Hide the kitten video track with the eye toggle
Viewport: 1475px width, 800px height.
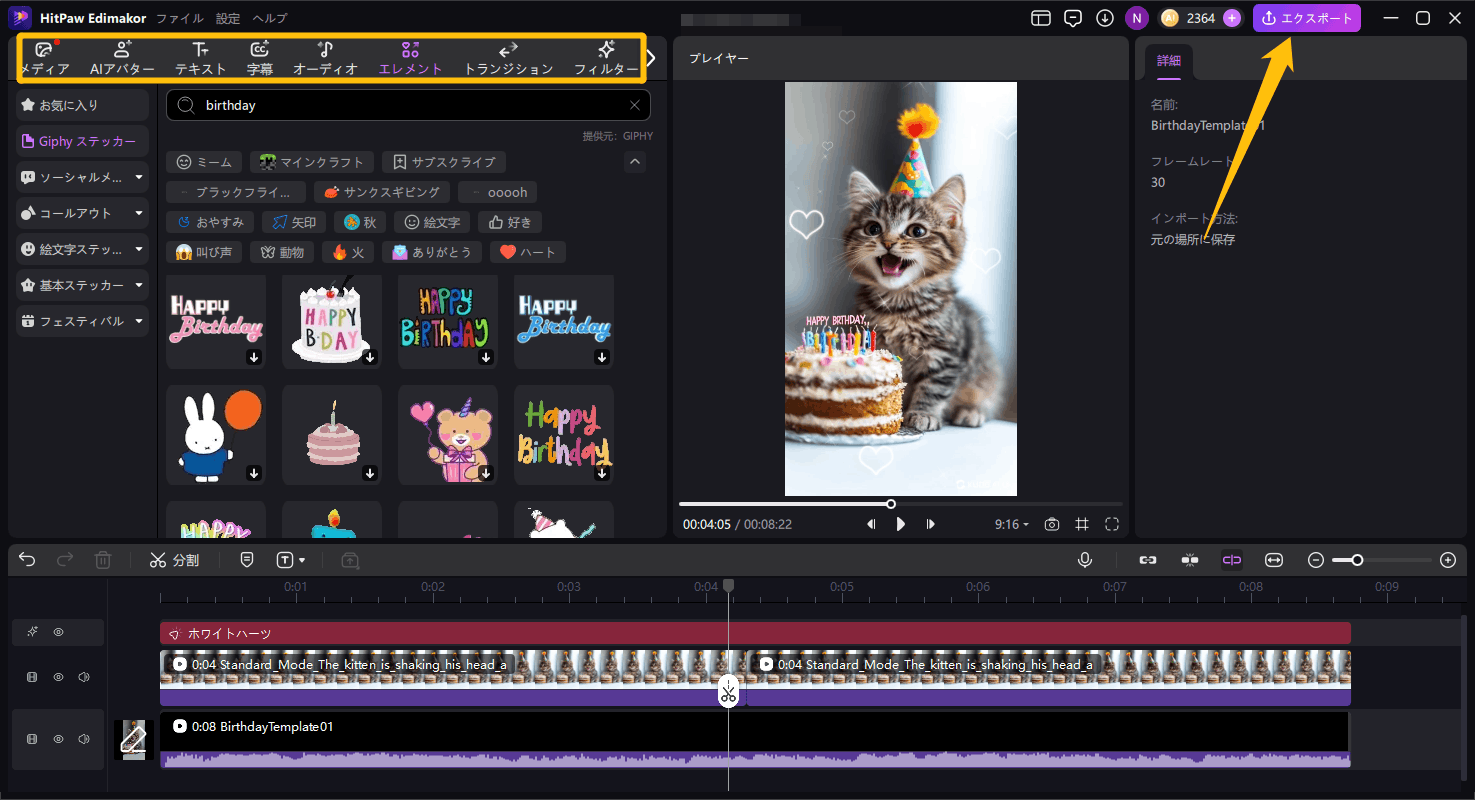point(58,676)
